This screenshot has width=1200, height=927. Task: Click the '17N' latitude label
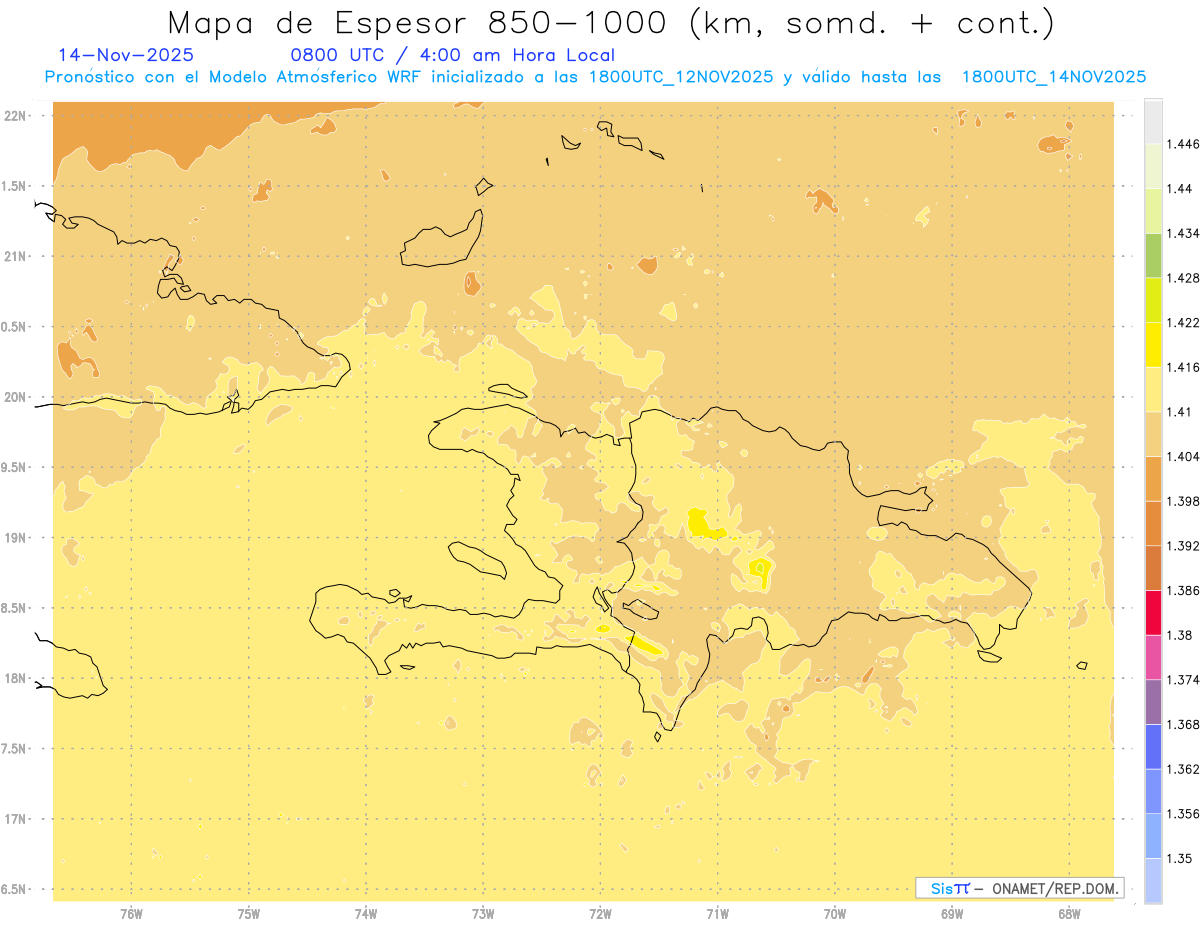click(x=15, y=819)
